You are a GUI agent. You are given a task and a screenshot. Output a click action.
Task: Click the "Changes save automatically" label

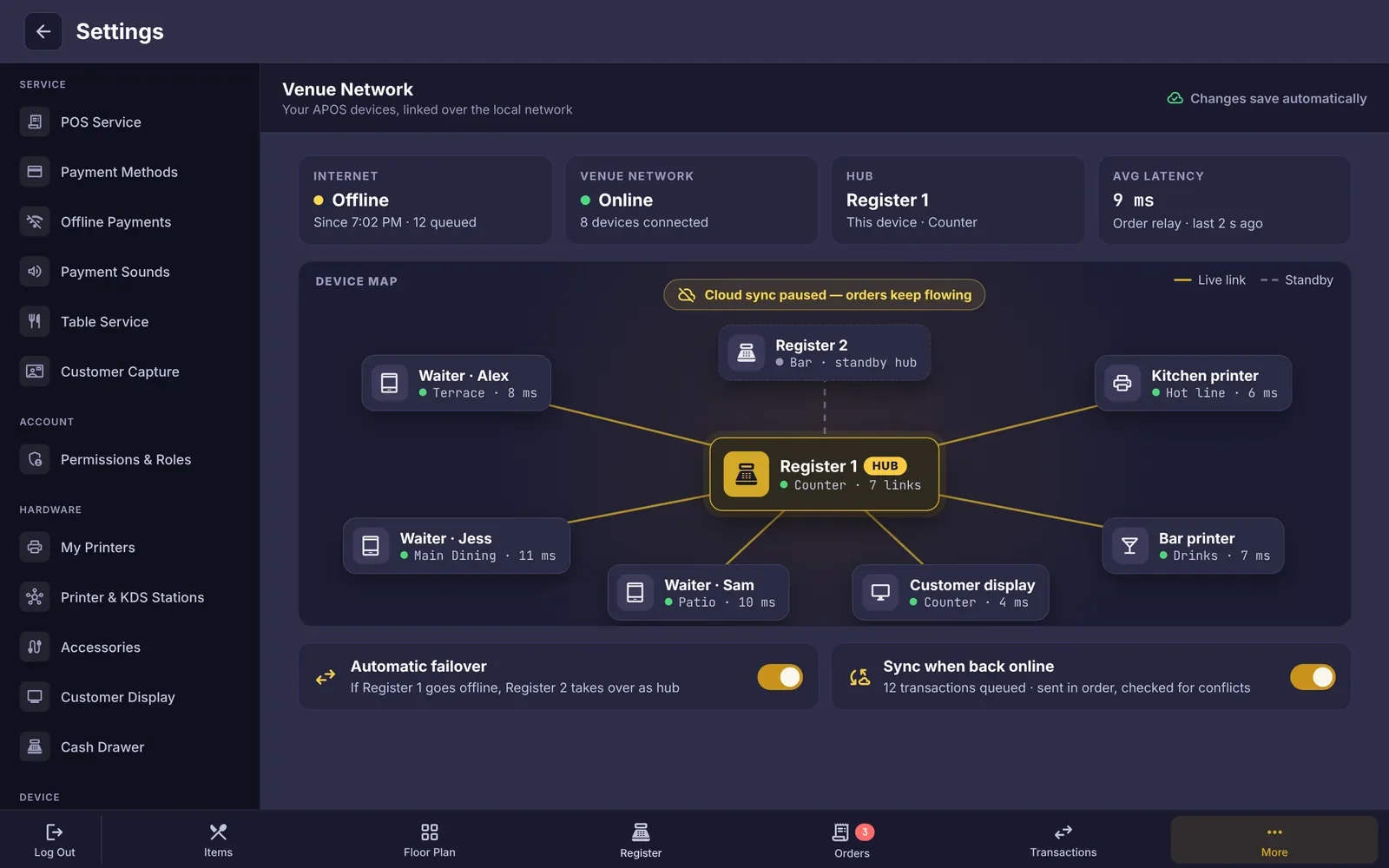point(1279,99)
